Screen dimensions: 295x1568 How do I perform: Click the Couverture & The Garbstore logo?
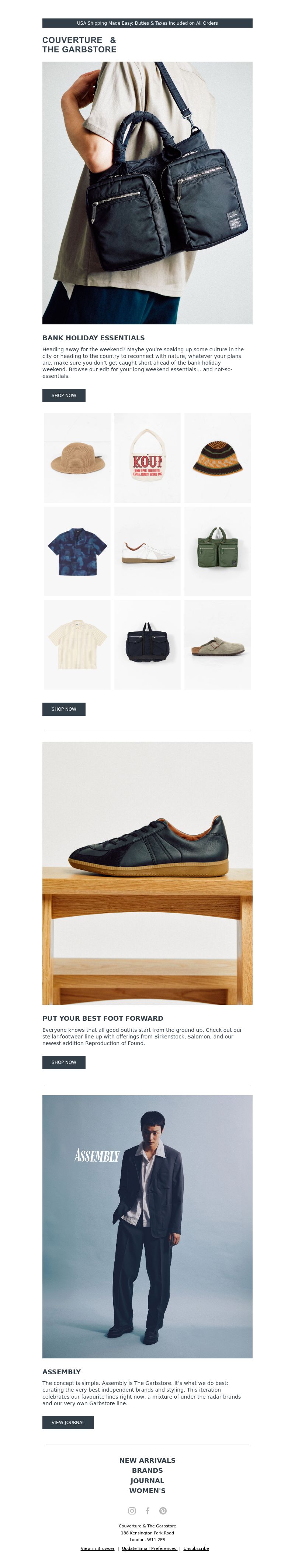tap(79, 44)
